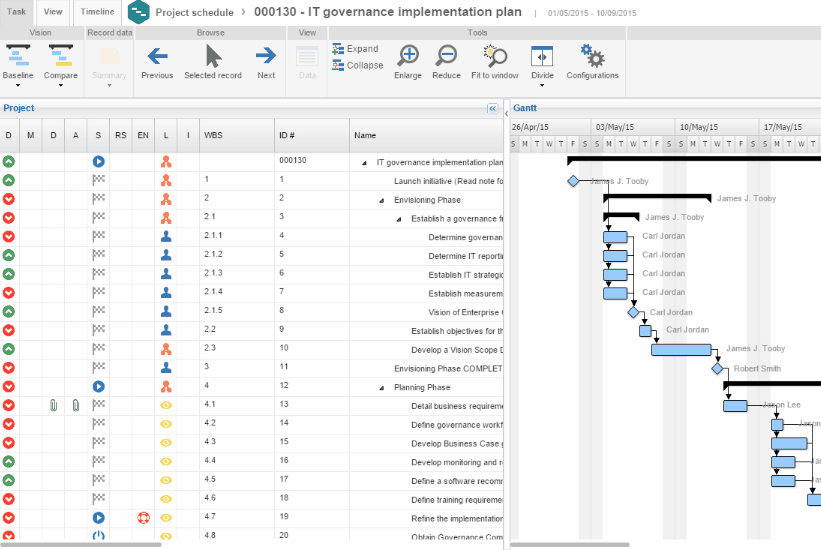Collapse the Planning Phase tree node
The width and height of the screenshot is (821, 550).
(382, 387)
